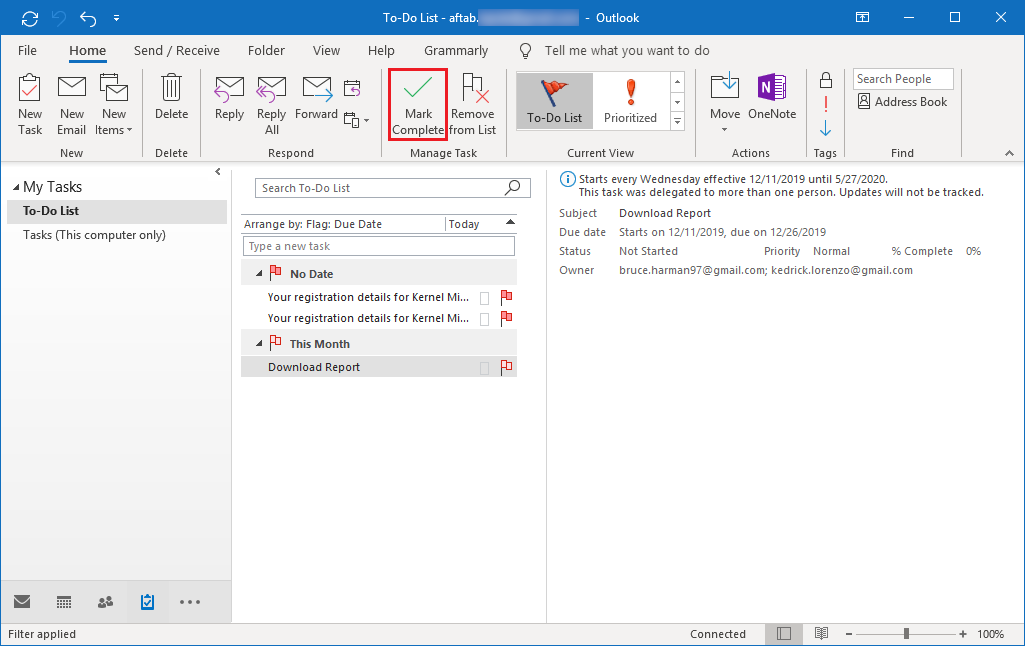Open the Address Book
Screen dimensions: 1025x646
click(902, 101)
